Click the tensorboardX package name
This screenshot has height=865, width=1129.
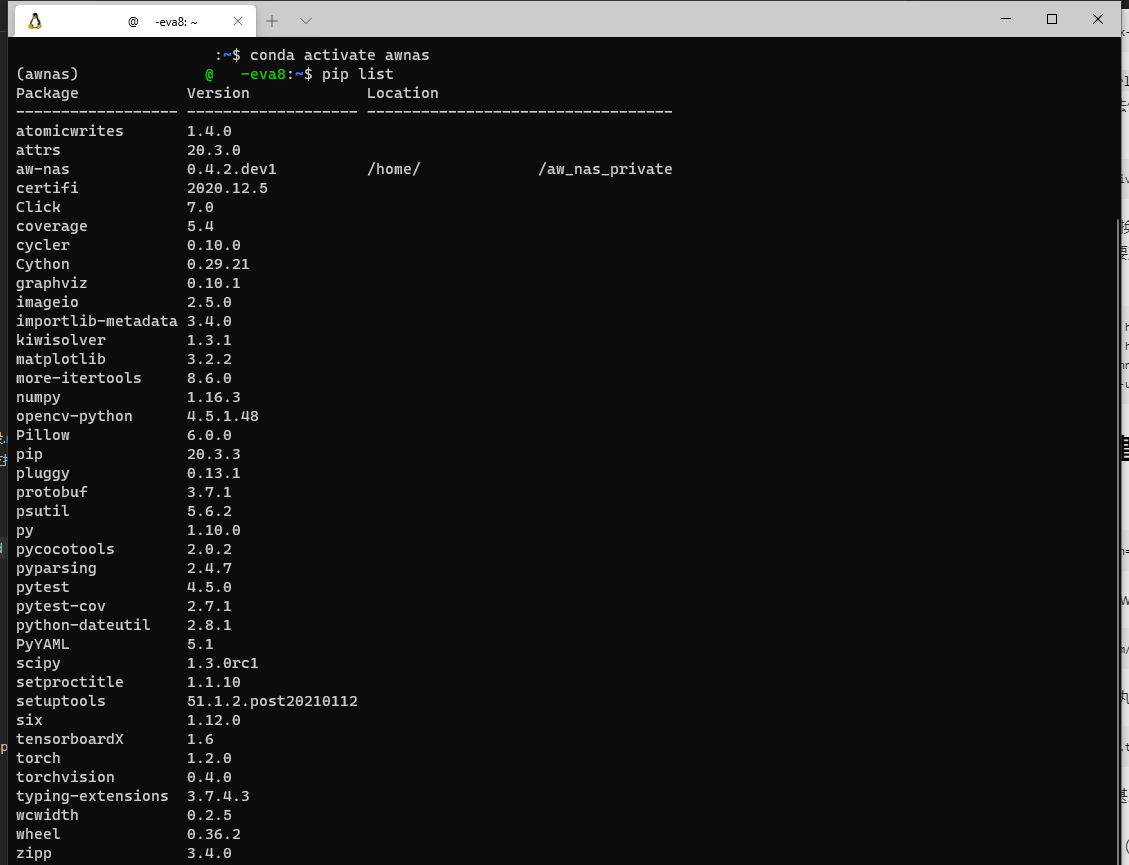click(x=70, y=739)
